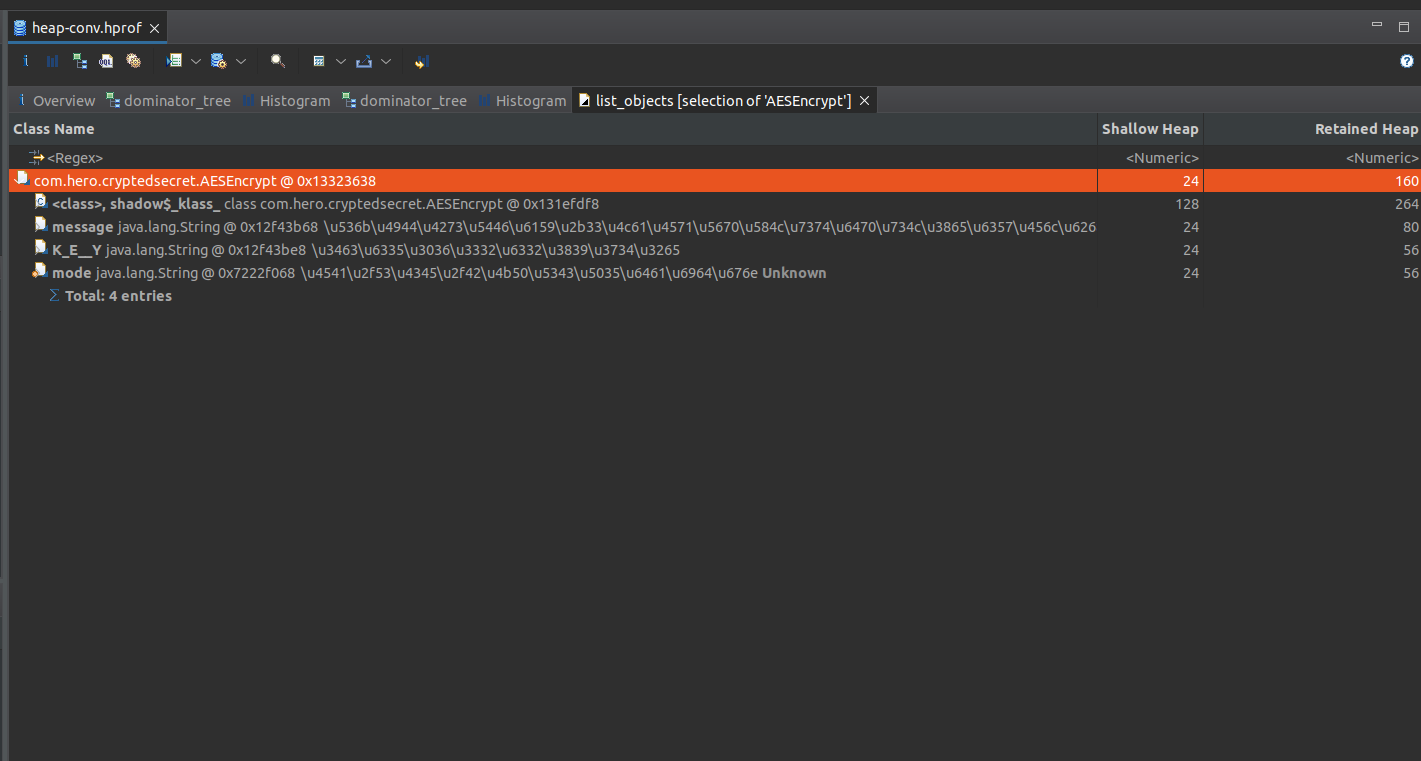1421x761 pixels.
Task: Select the dominator_tree tab next to Overview
Action: coord(176,101)
